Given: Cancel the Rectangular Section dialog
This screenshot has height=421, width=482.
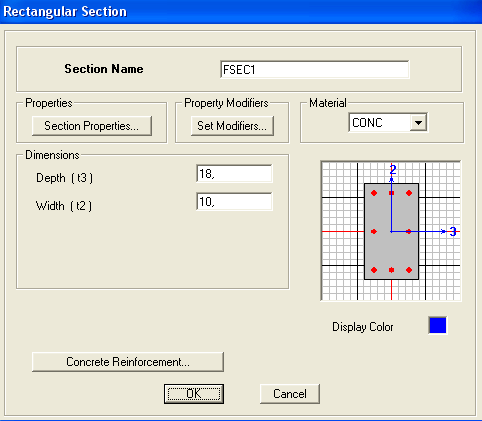Looking at the screenshot, I should pos(290,394).
